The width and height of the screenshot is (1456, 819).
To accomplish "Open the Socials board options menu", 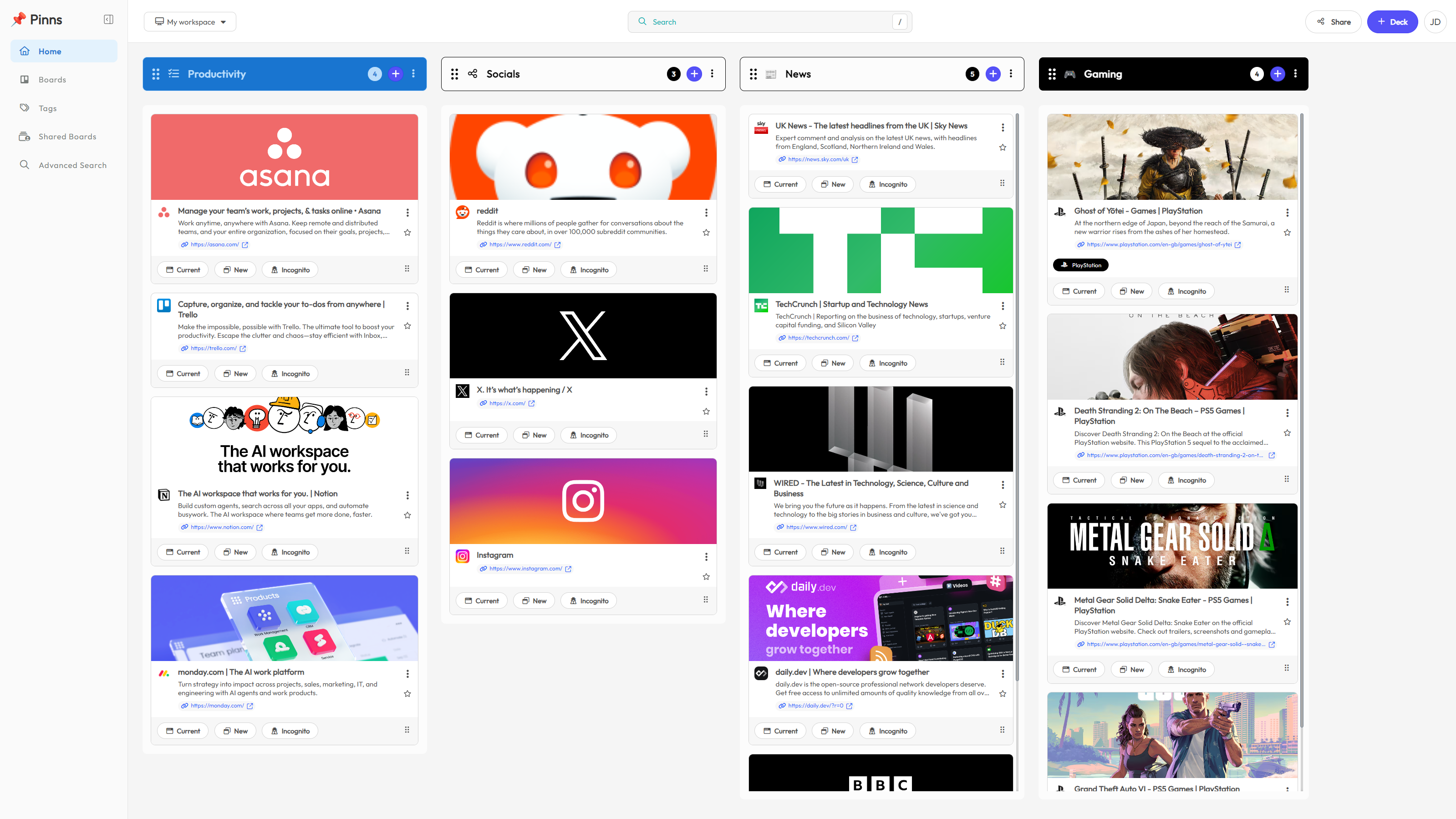I will (712, 73).
